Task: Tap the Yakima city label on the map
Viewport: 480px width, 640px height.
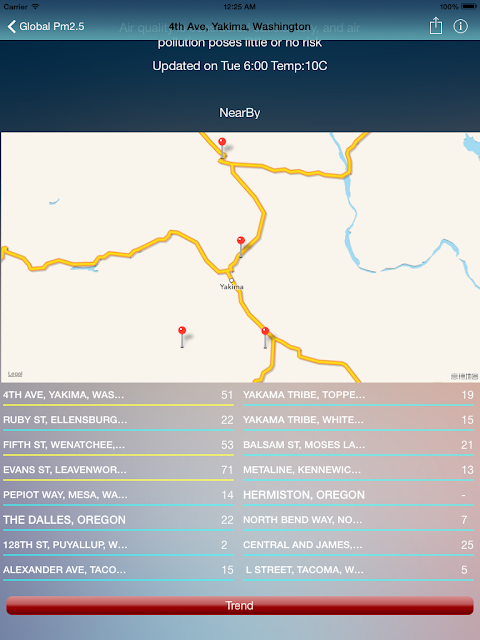Action: pyautogui.click(x=231, y=287)
